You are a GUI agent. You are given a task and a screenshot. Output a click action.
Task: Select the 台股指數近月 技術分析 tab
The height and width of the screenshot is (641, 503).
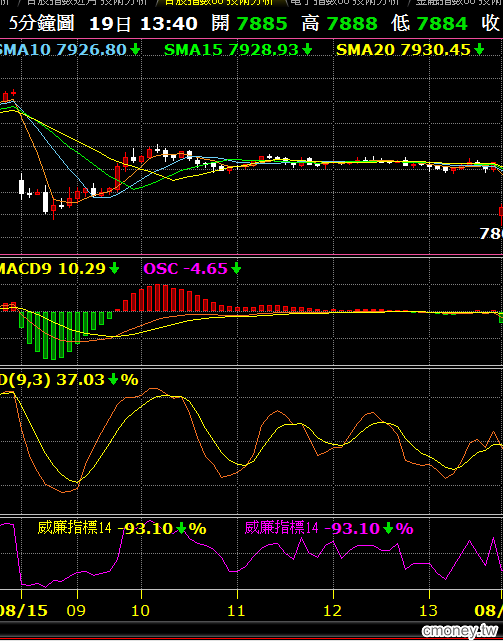click(x=87, y=2)
